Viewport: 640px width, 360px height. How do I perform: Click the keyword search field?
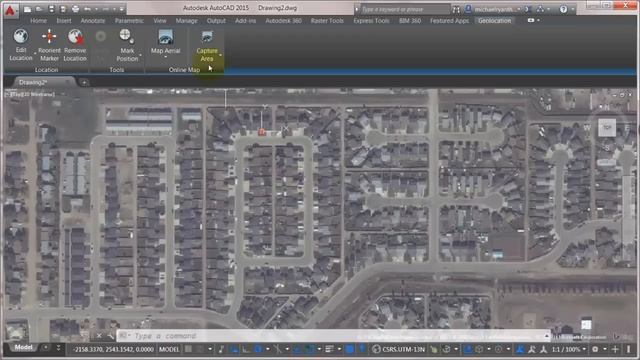404,9
